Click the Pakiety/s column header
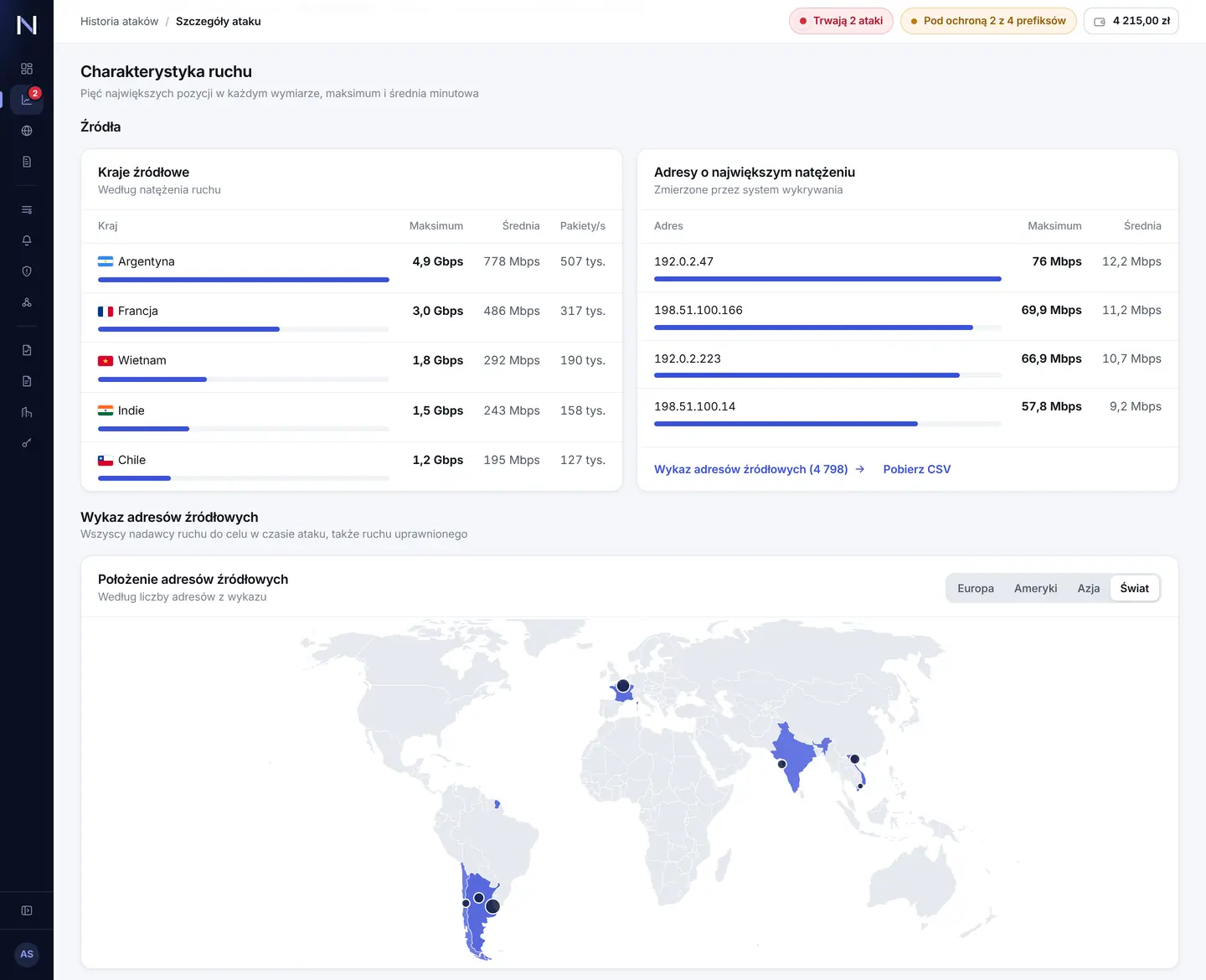Image resolution: width=1206 pixels, height=980 pixels. click(583, 226)
